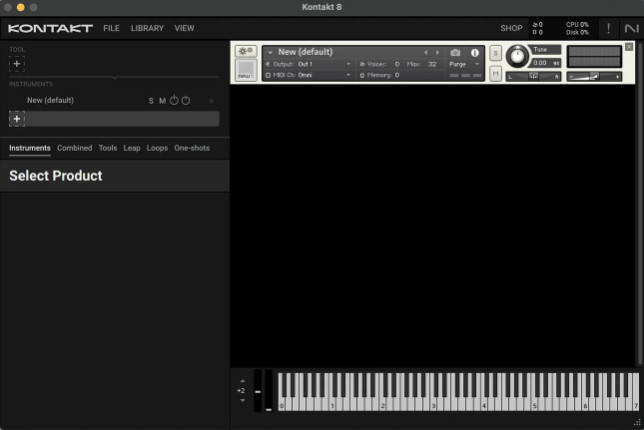
Task: Click the Tune knob
Action: click(517, 56)
